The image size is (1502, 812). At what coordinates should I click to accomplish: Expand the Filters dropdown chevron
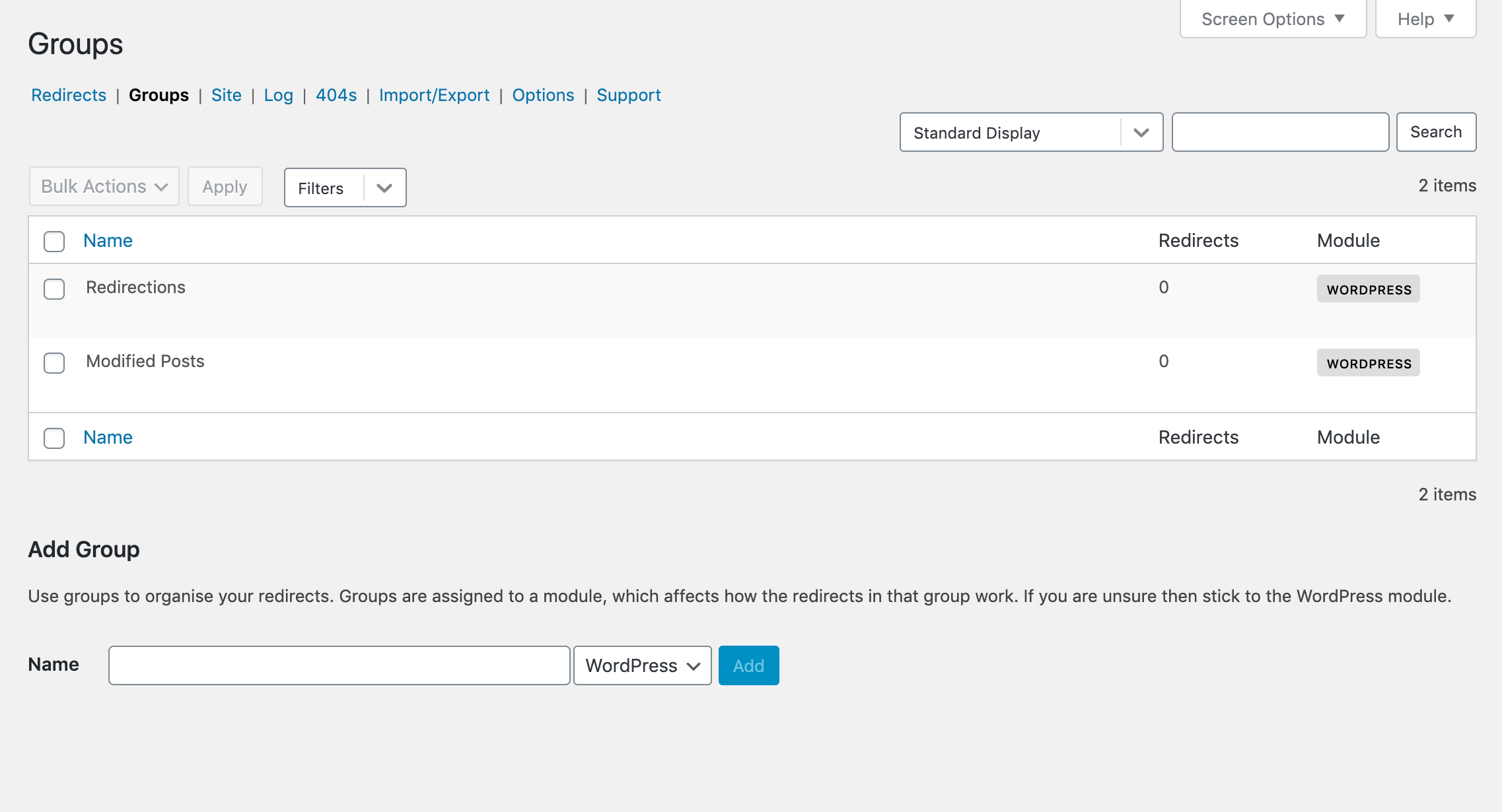[384, 188]
